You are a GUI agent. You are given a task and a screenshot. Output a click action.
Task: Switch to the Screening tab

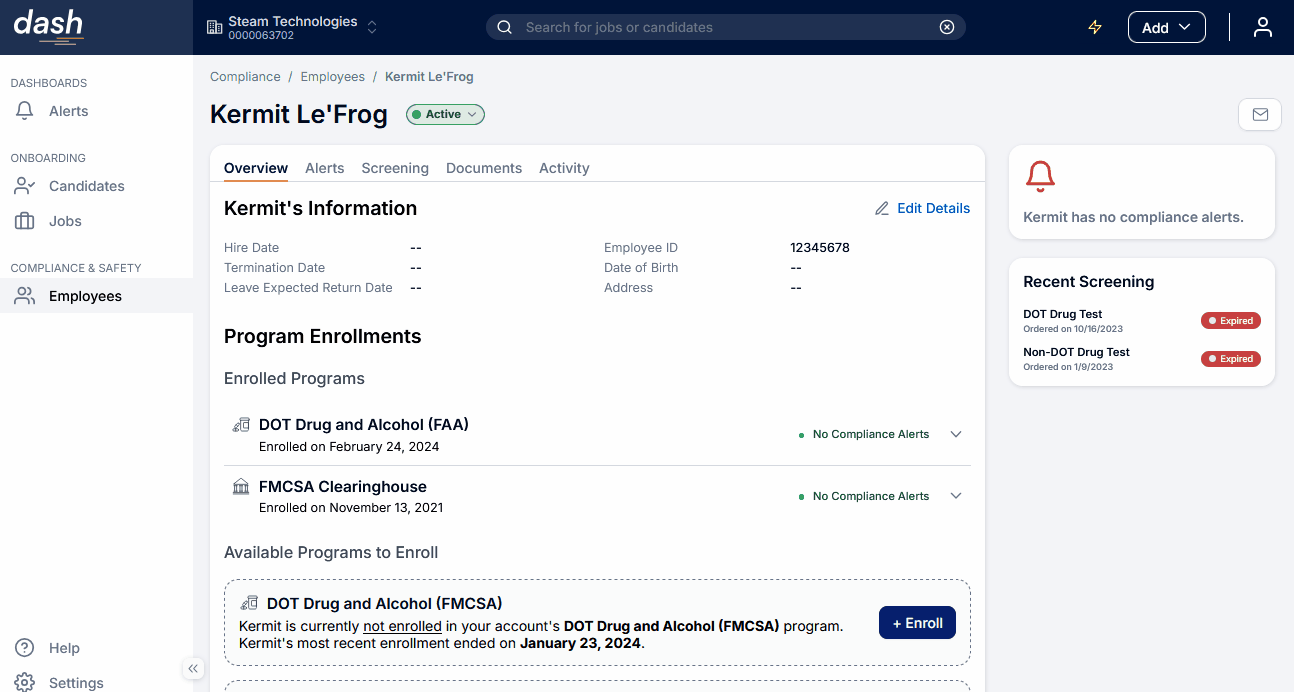coord(395,168)
